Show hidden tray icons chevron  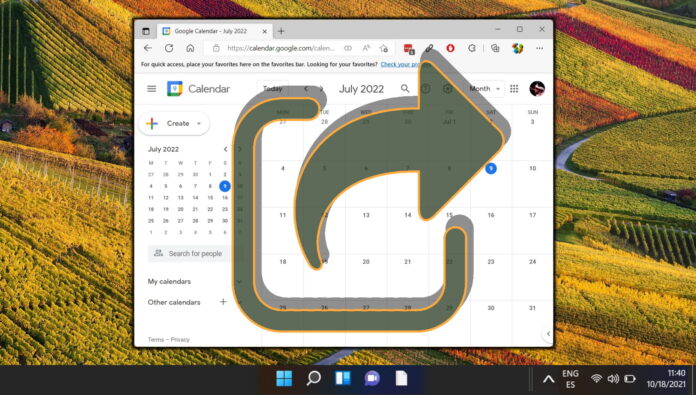549,379
